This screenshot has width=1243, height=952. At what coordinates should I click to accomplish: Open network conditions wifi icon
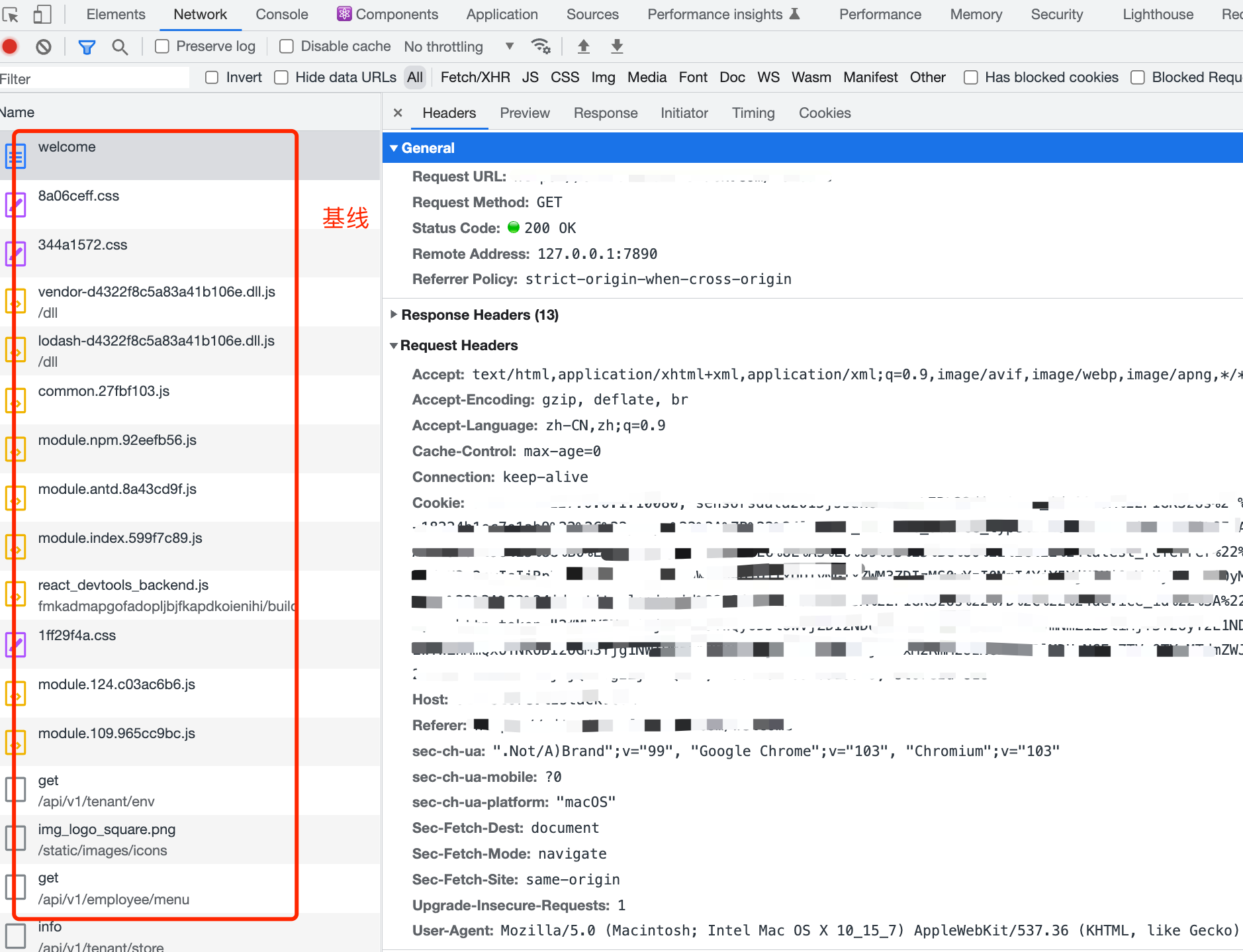click(x=541, y=46)
